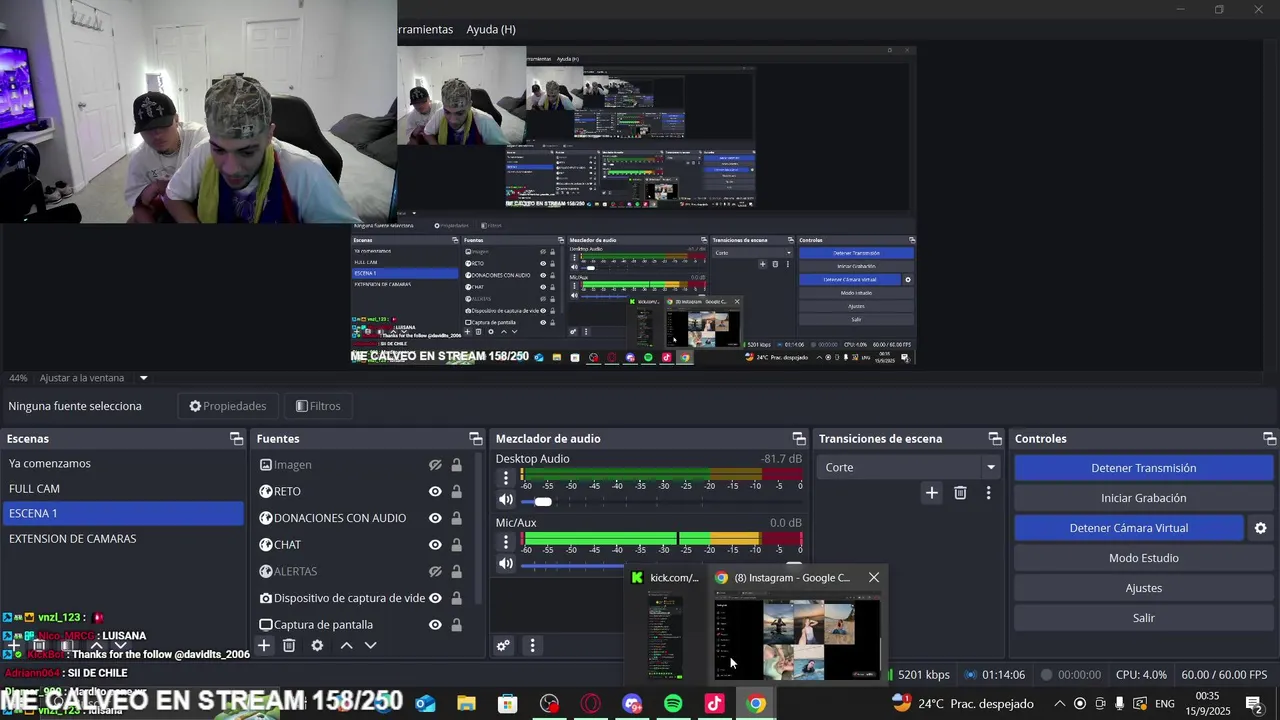Open the taskbar clock and date
Image resolution: width=1280 pixels, height=720 pixels.
tap(1208, 703)
